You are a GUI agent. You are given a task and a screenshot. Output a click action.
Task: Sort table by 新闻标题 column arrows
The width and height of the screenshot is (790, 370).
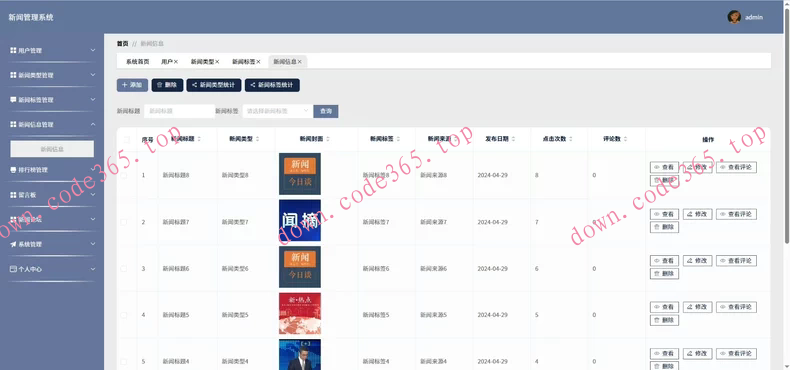point(199,139)
